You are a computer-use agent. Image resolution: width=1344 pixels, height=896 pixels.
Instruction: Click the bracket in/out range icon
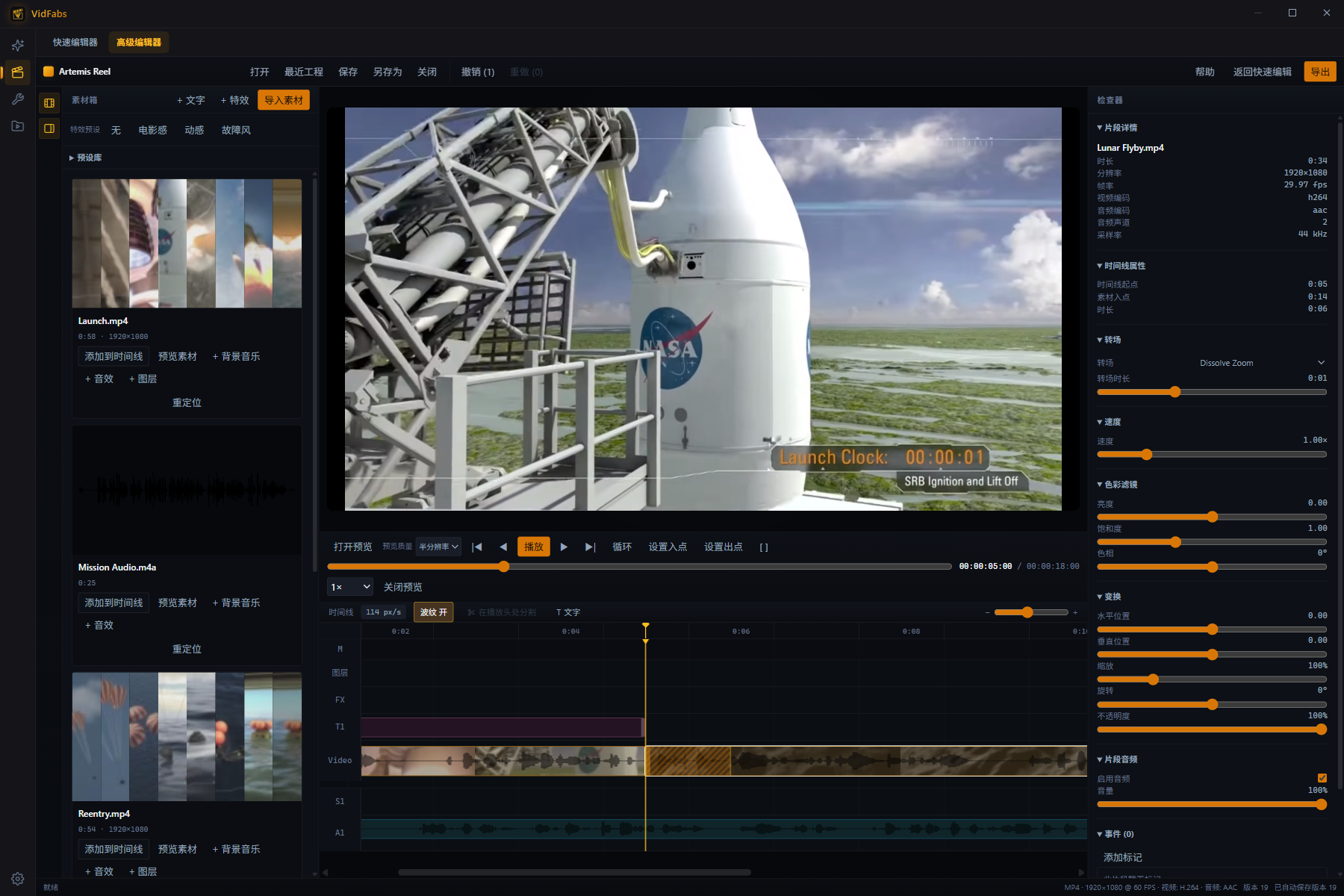763,547
